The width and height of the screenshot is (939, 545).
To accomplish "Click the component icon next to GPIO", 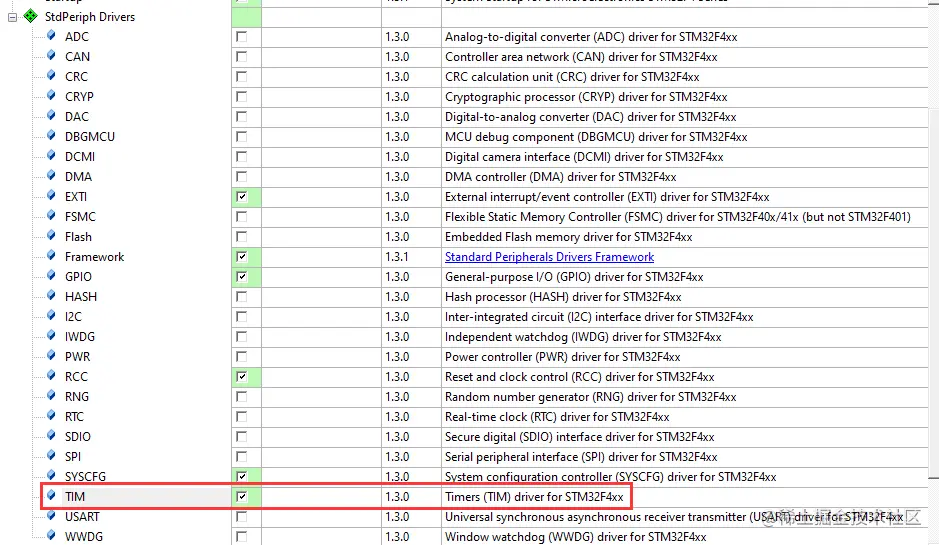I will click(x=52, y=276).
